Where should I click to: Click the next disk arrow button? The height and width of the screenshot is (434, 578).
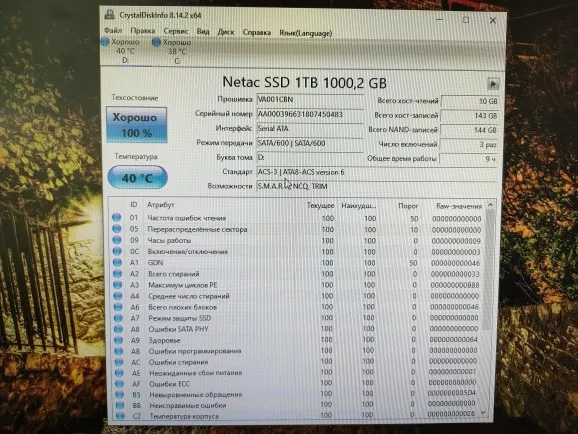[493, 84]
